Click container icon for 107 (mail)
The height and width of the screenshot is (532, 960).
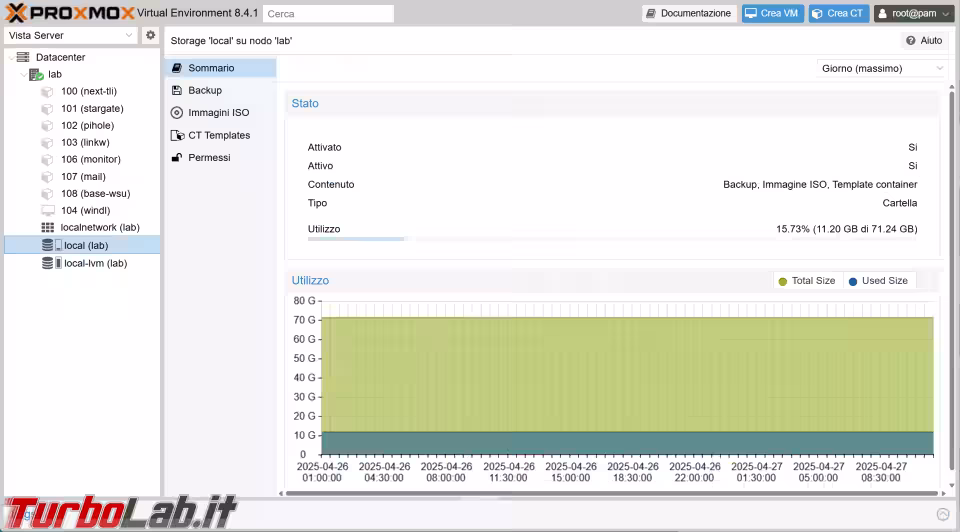[x=47, y=177]
